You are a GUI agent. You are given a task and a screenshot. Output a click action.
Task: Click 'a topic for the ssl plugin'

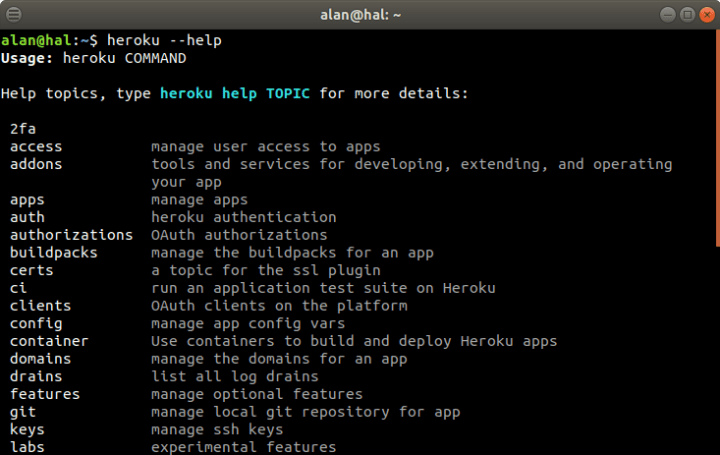pyautogui.click(x=266, y=270)
